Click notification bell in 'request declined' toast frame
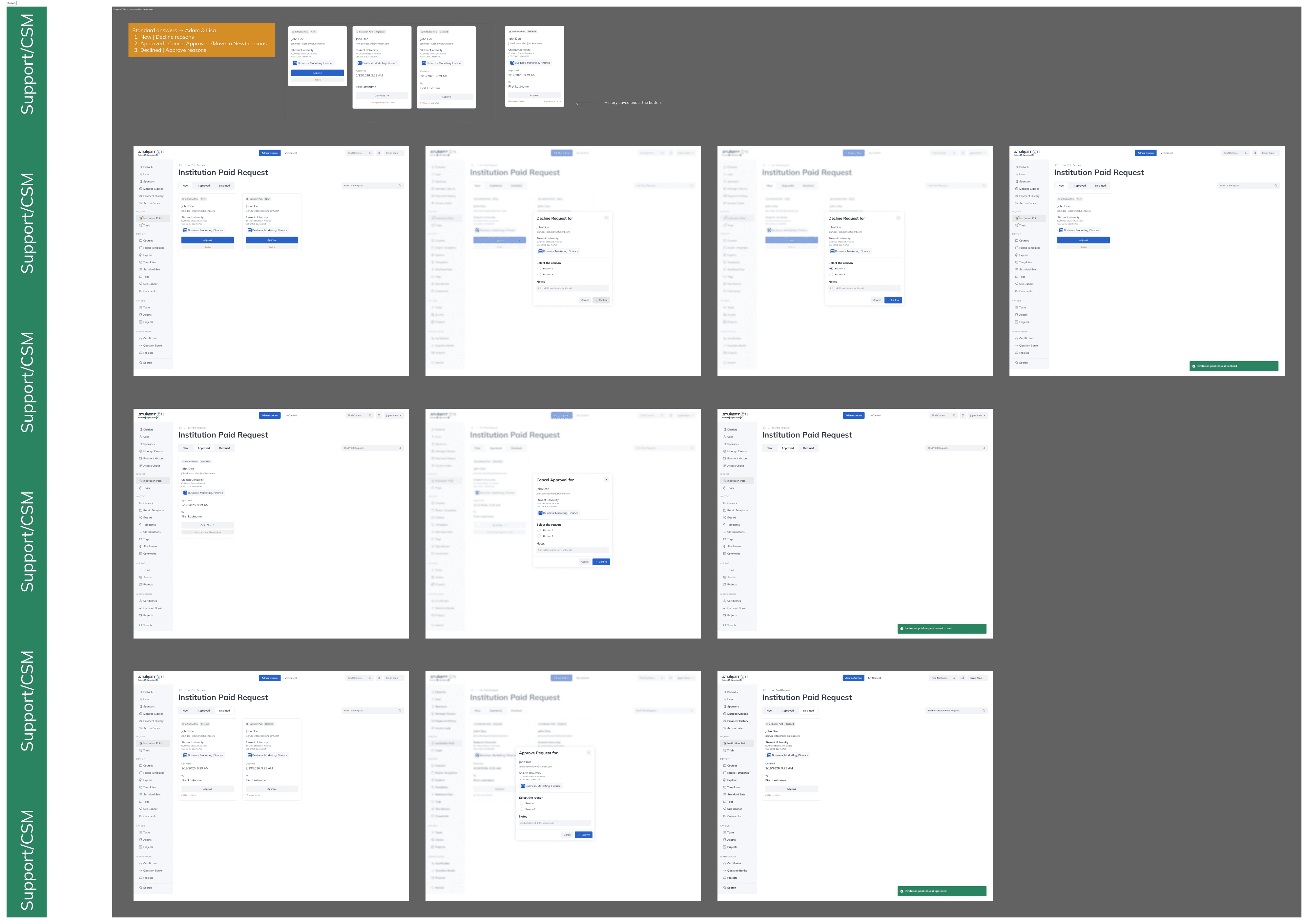 (x=1255, y=153)
